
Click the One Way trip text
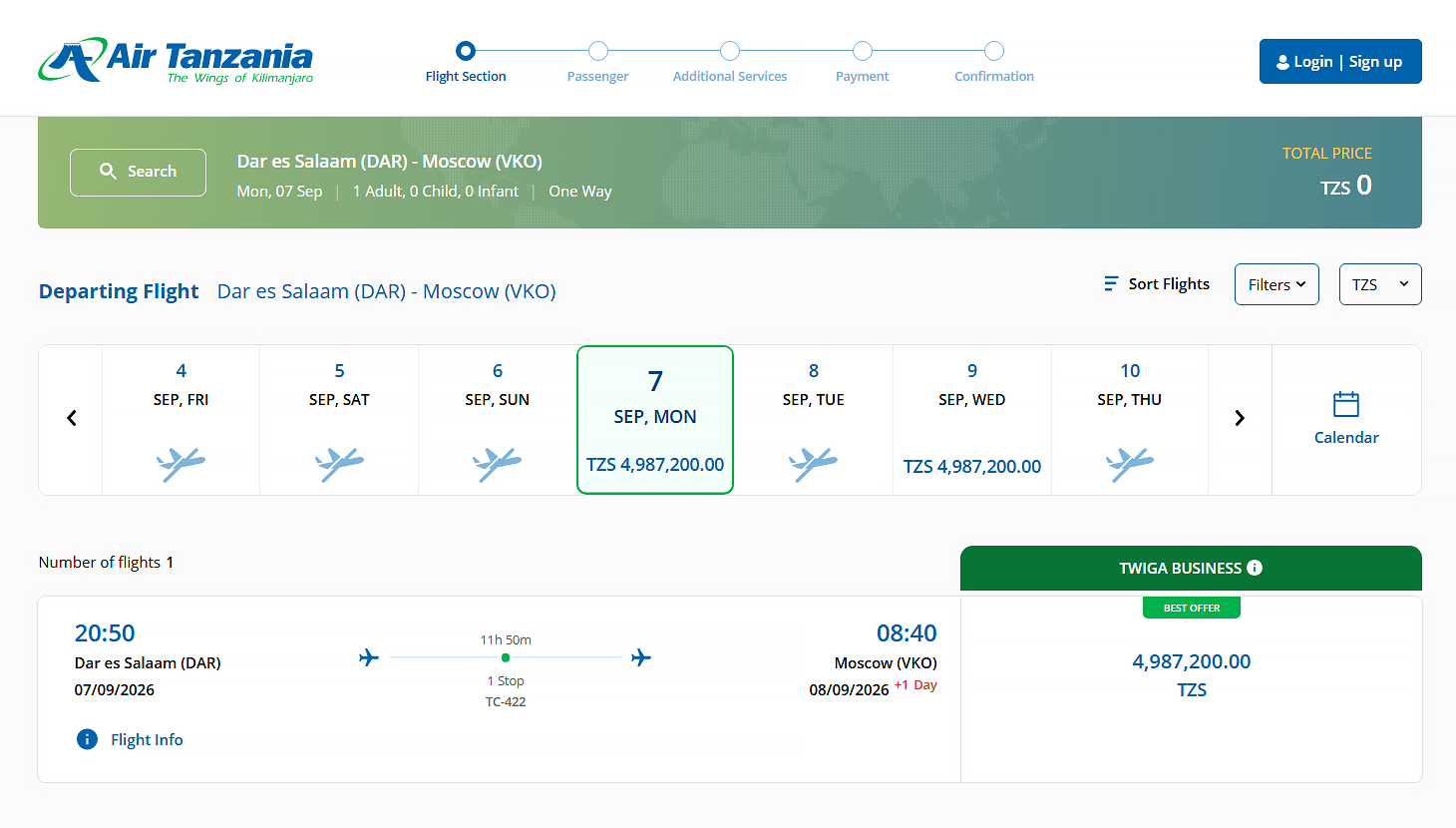point(580,191)
